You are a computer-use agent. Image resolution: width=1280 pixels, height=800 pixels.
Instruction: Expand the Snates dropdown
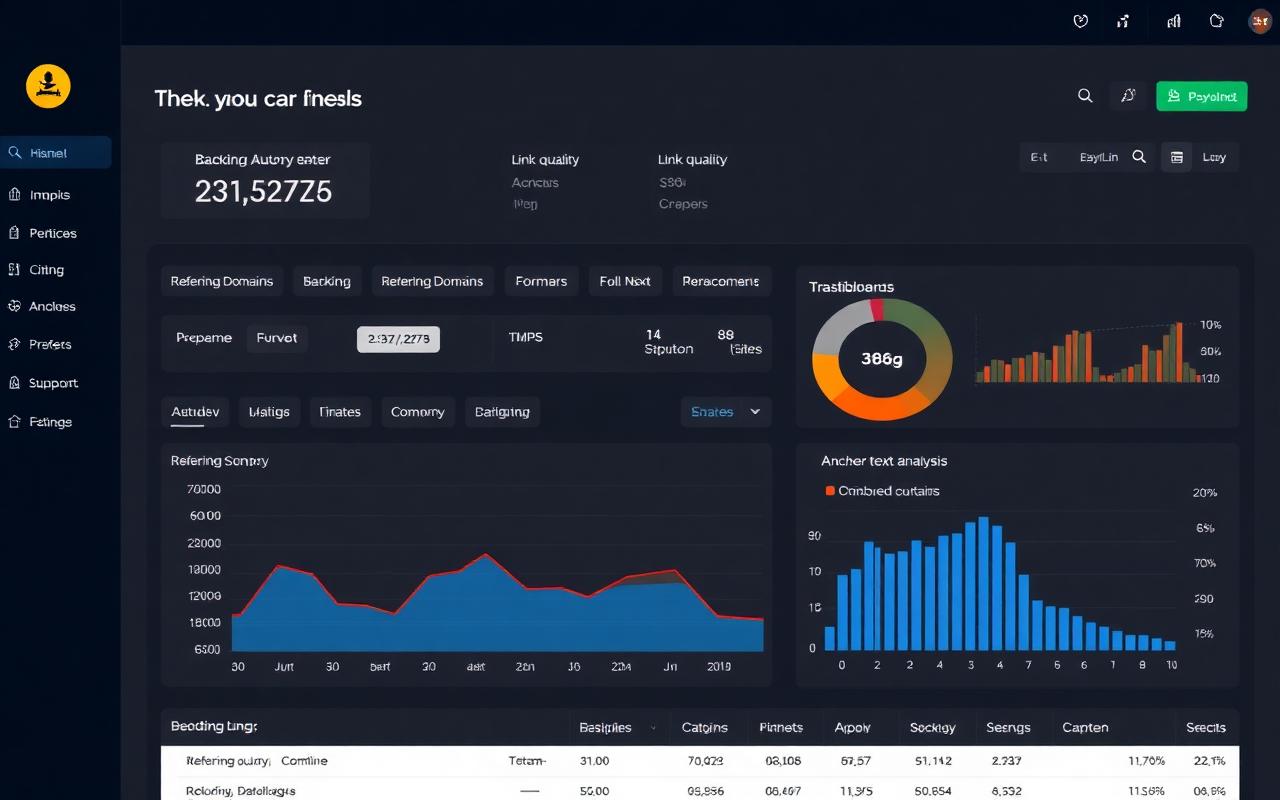[x=726, y=412]
